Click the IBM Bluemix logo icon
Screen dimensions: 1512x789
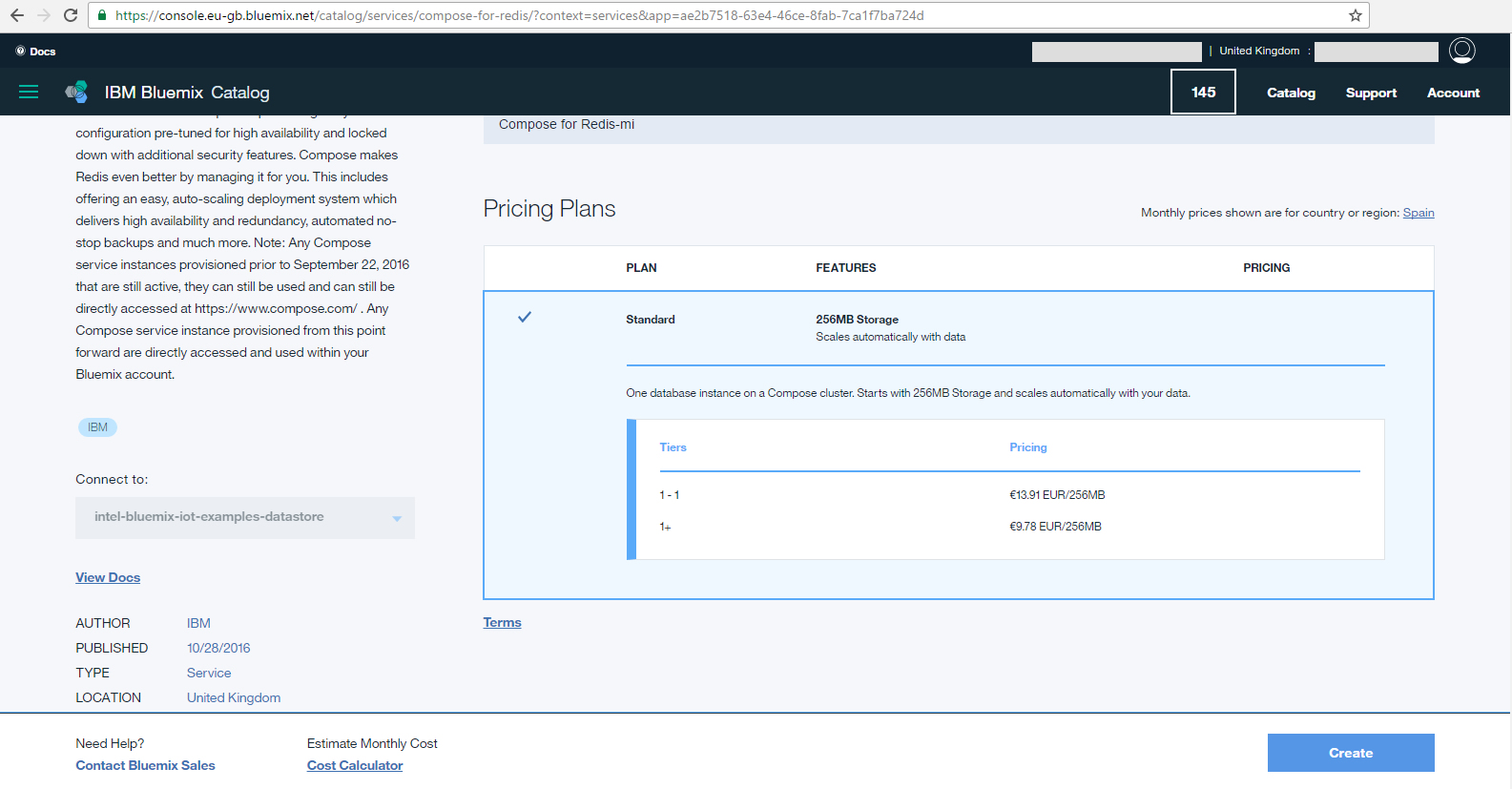76,92
